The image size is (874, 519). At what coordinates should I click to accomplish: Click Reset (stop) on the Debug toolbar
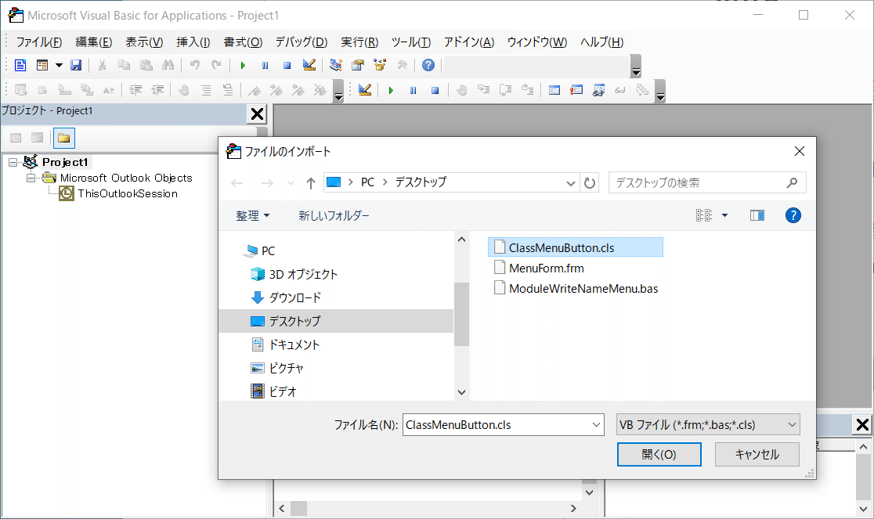pos(435,90)
